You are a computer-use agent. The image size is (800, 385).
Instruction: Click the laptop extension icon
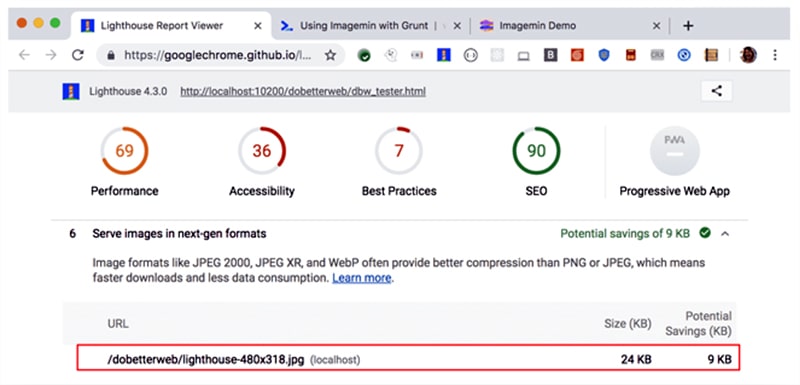coord(523,56)
